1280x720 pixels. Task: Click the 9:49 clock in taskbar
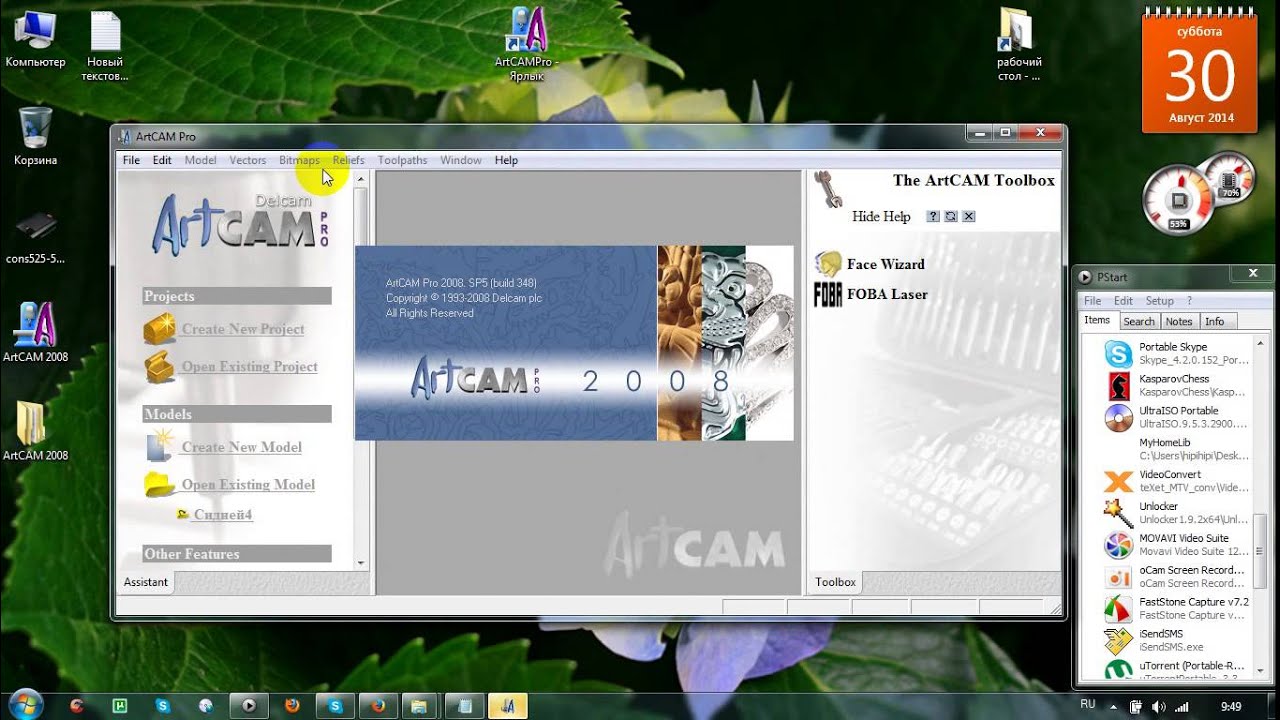(1231, 706)
